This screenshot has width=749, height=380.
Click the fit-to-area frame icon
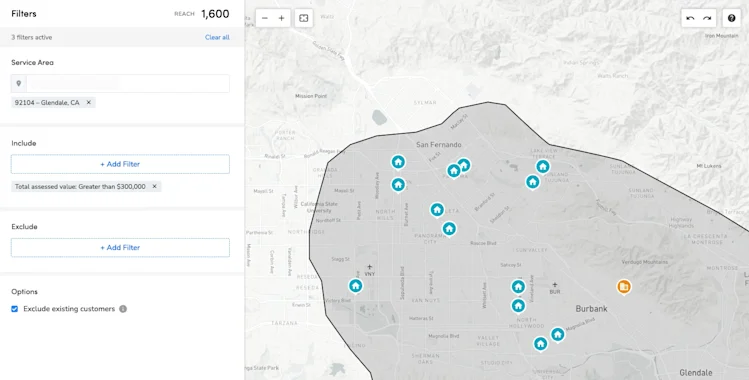303,18
